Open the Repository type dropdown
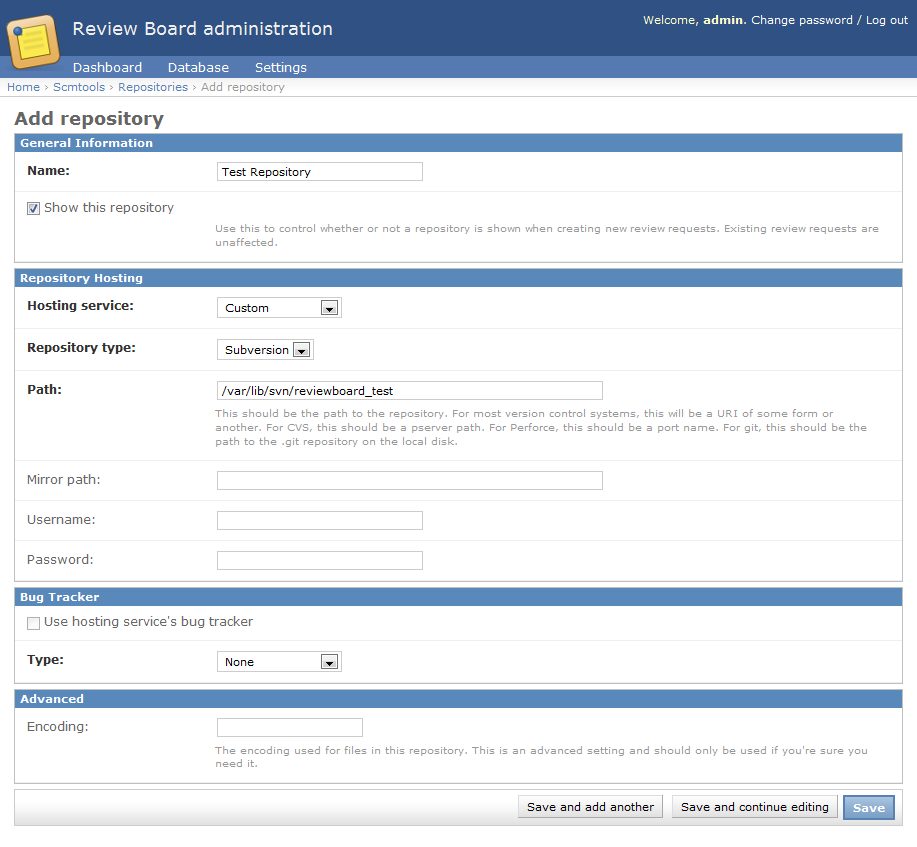The height and width of the screenshot is (847, 917). point(265,350)
